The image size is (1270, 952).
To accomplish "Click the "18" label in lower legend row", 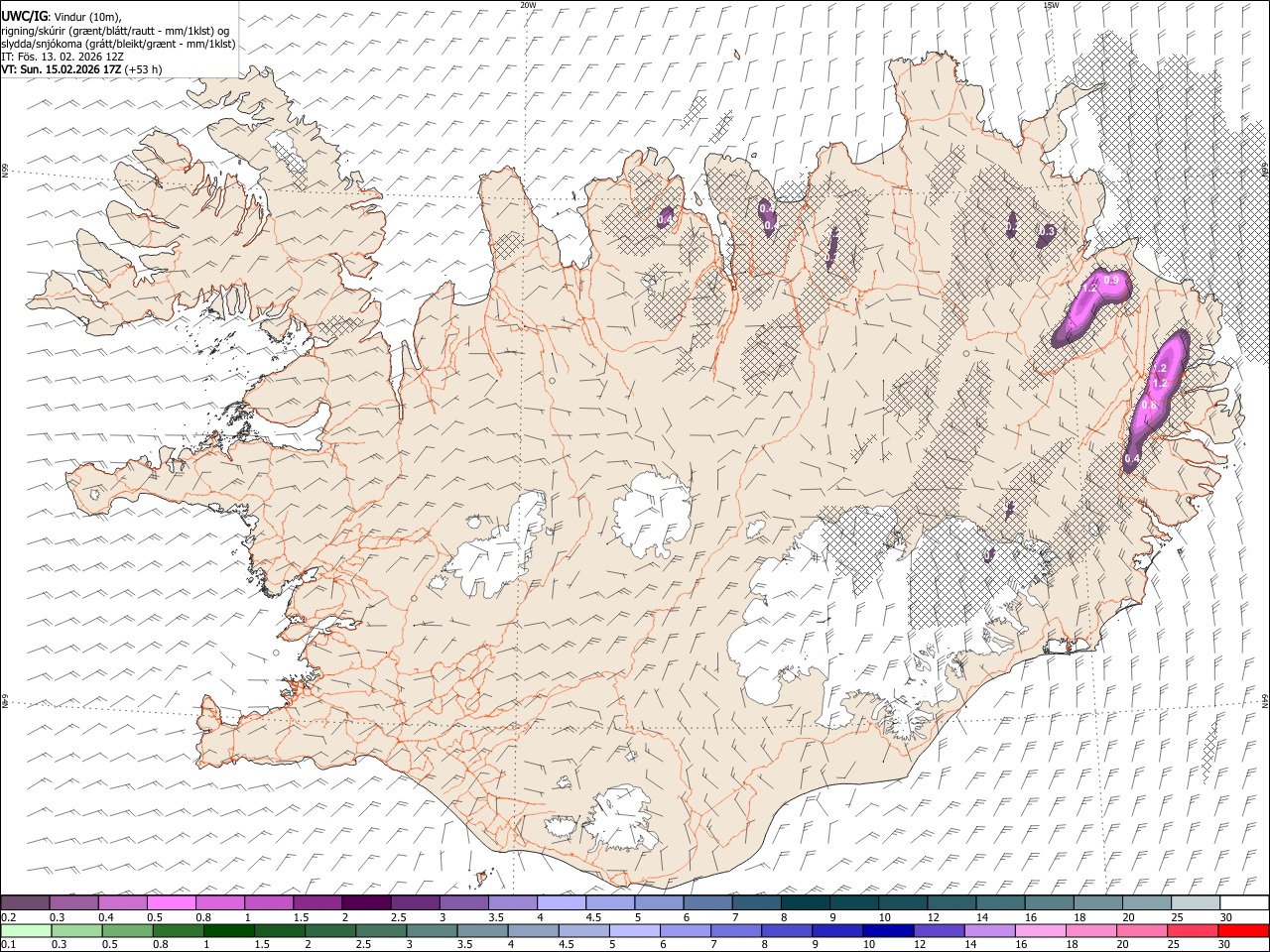I will pyautogui.click(x=1073, y=945).
